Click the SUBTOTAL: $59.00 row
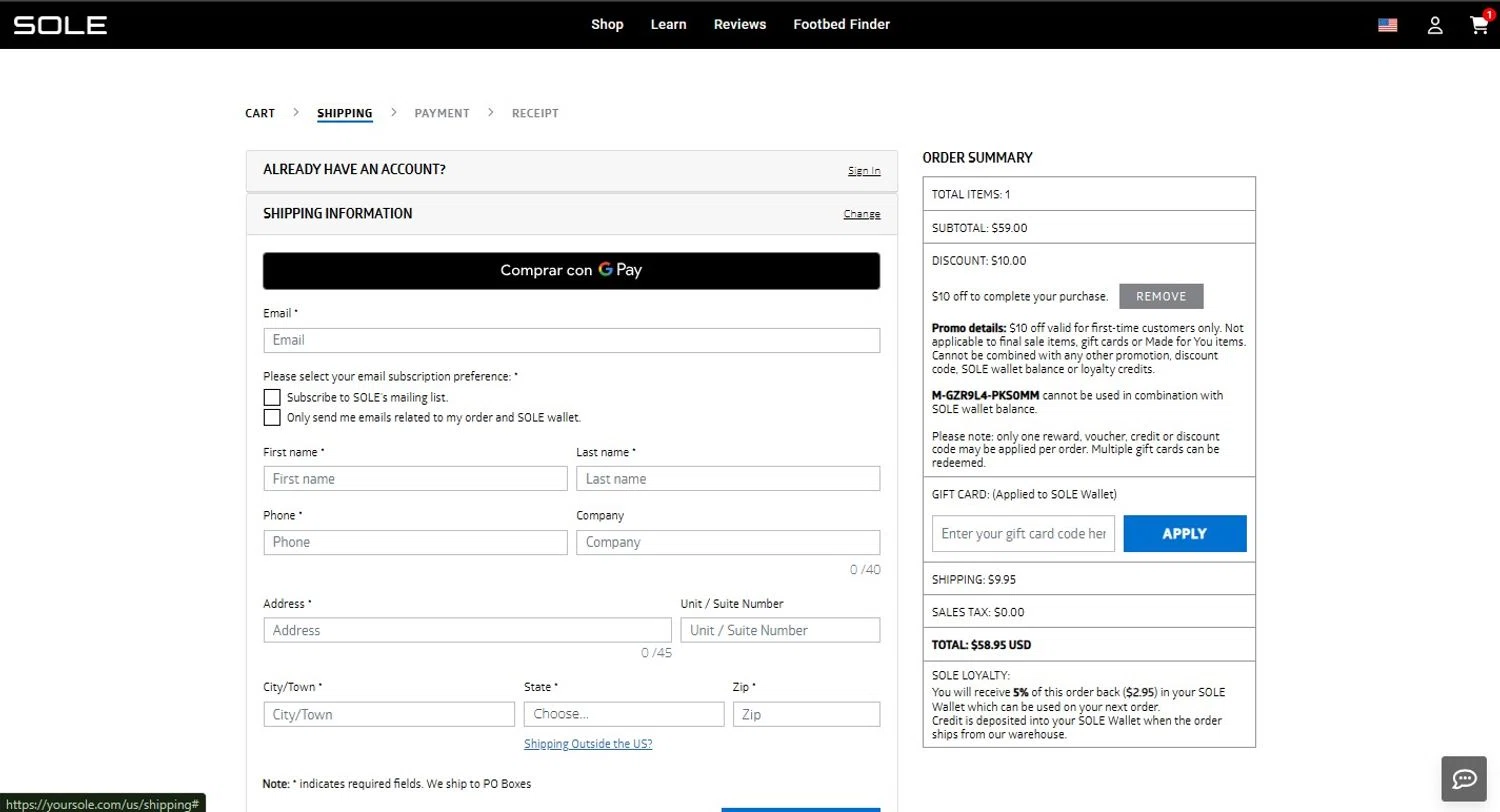The width and height of the screenshot is (1500, 812). tap(1089, 227)
